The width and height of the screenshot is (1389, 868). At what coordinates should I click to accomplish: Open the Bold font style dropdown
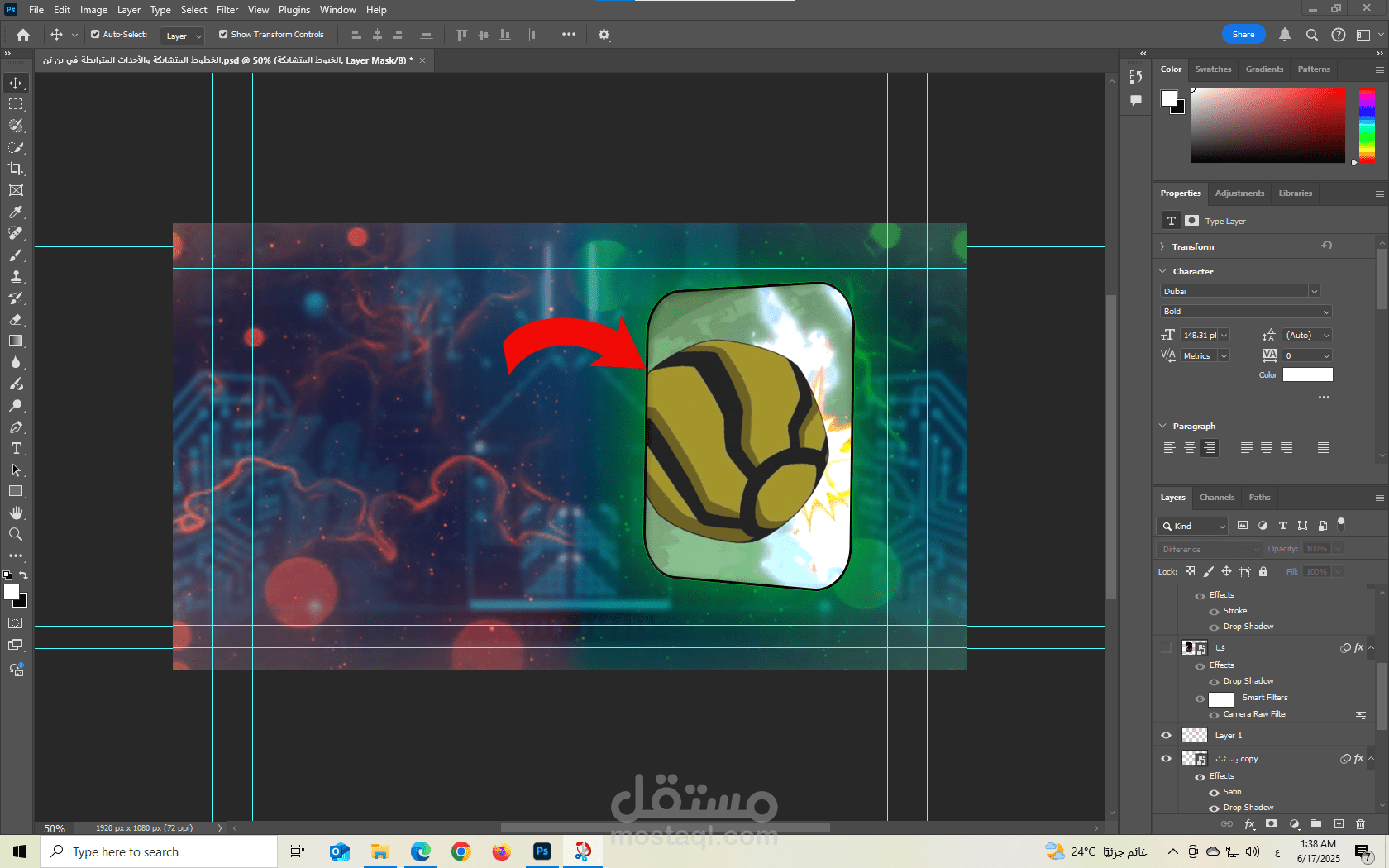pos(1326,312)
